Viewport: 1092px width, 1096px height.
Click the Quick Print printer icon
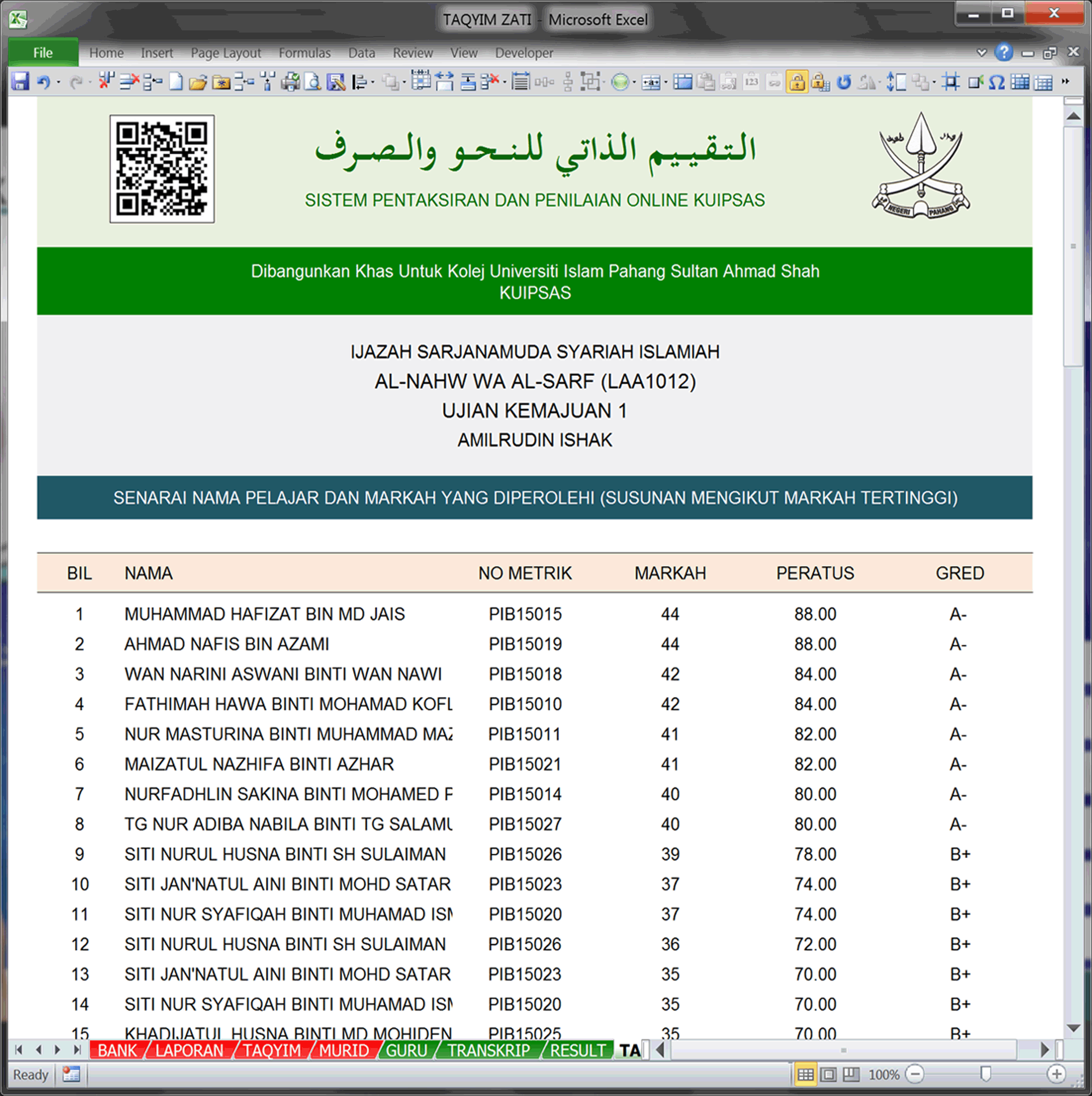(x=291, y=82)
